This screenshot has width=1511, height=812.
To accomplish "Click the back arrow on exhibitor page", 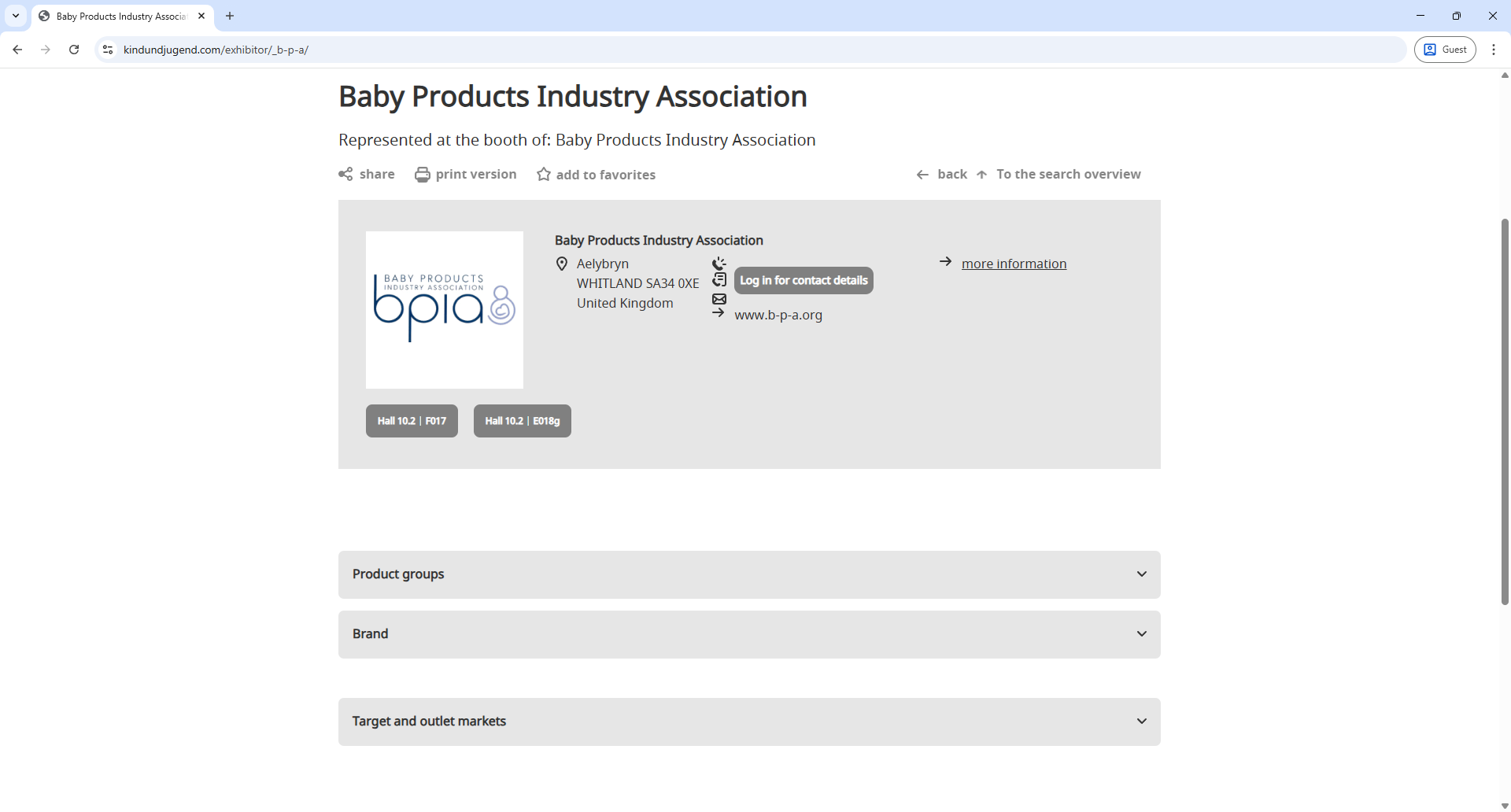I will 923,175.
